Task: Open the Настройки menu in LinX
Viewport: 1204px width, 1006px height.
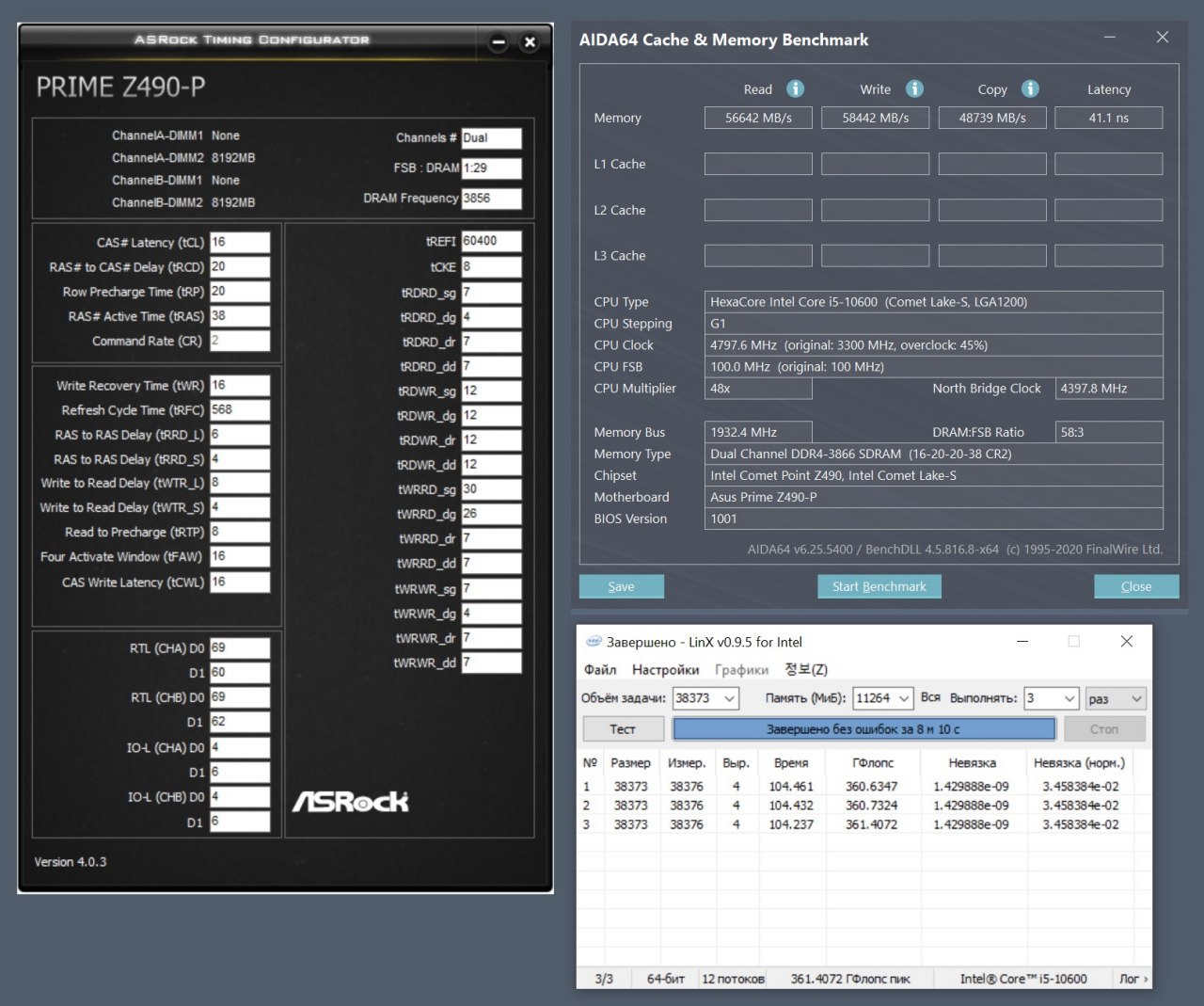Action: 666,670
